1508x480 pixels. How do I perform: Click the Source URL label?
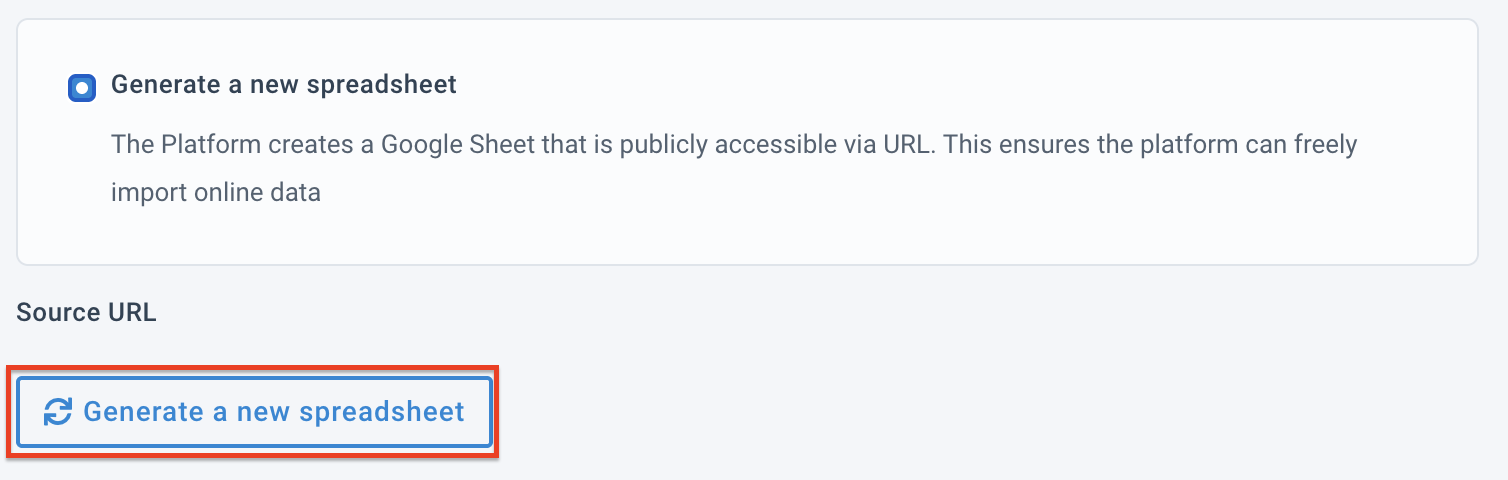click(x=86, y=312)
